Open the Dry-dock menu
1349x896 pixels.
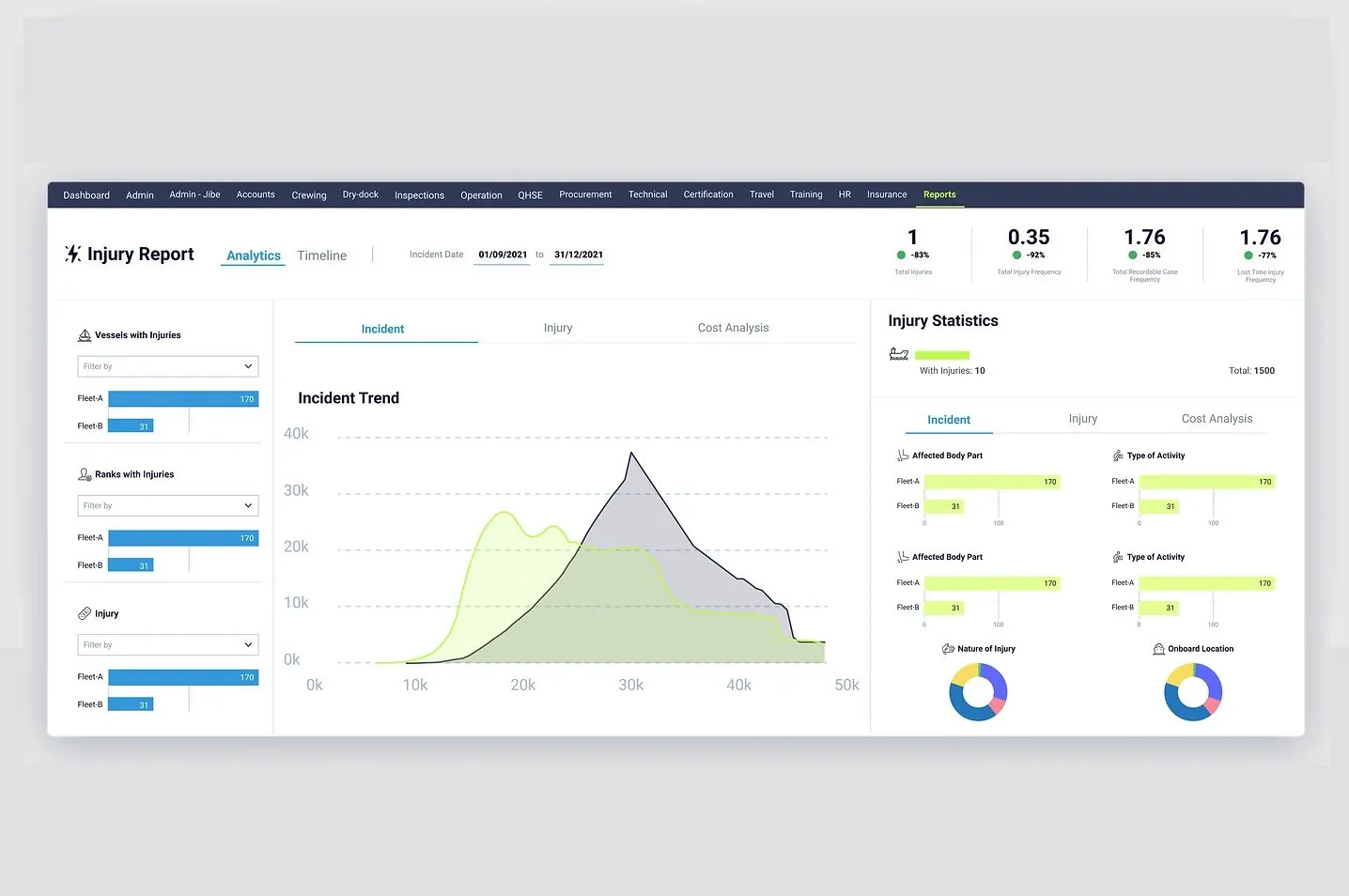(x=361, y=194)
